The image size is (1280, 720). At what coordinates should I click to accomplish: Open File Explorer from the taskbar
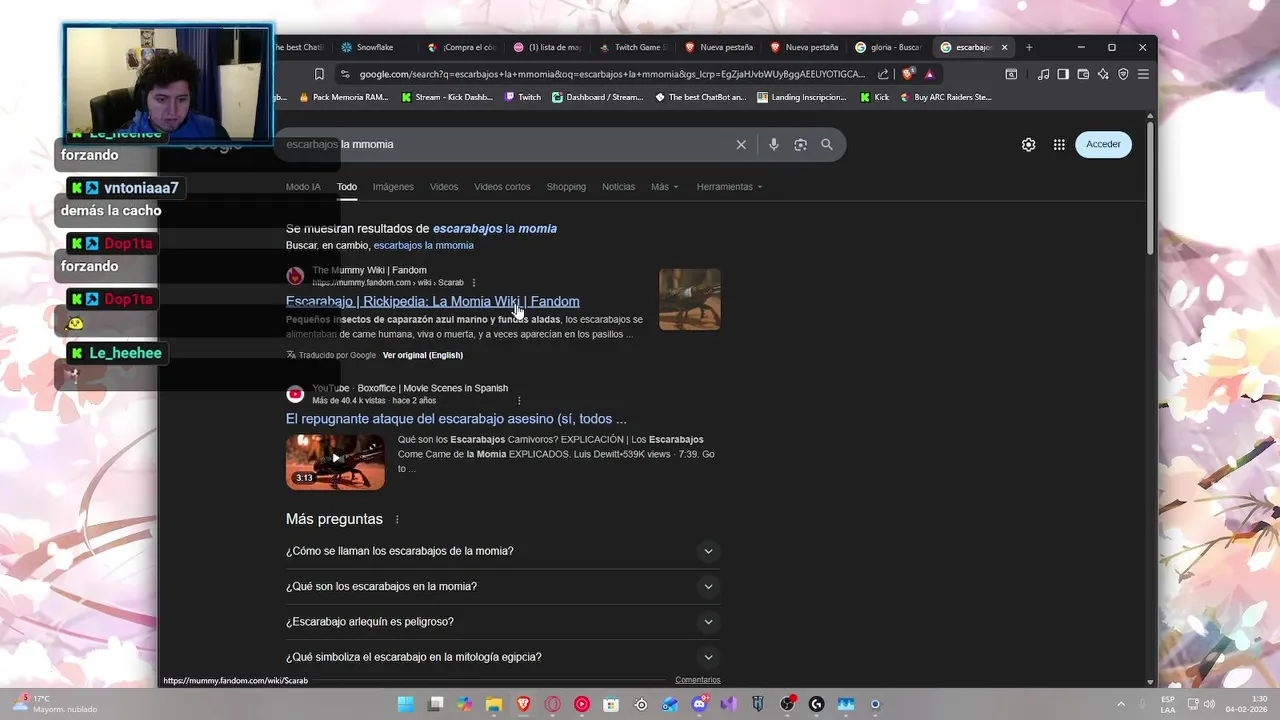pos(494,704)
